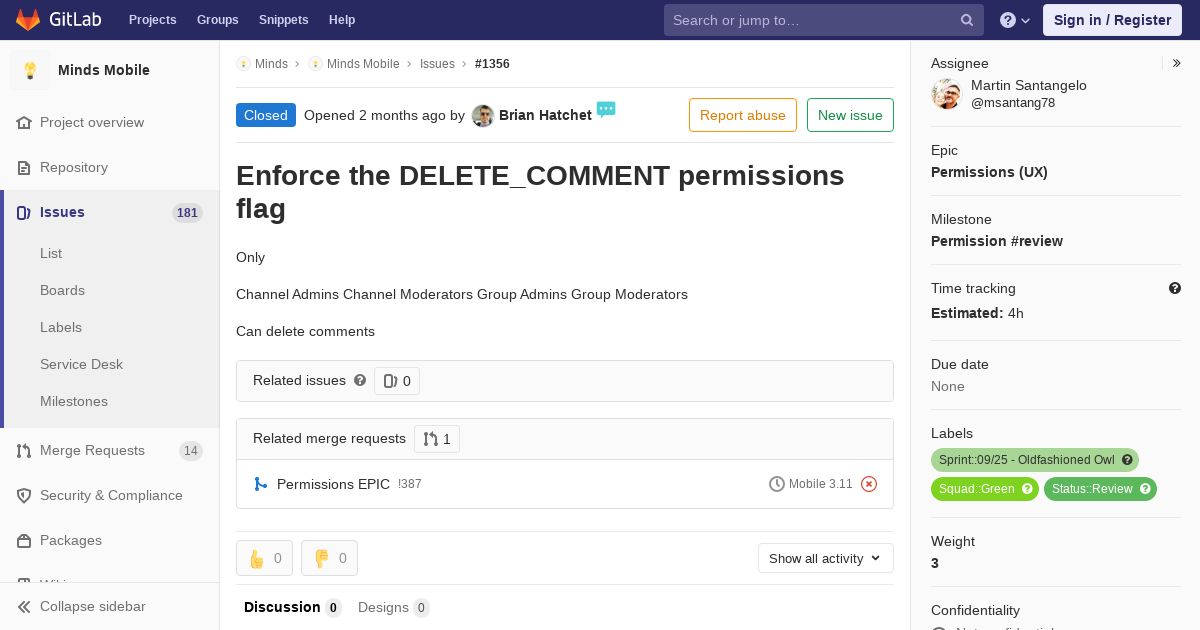The height and width of the screenshot is (630, 1200).
Task: Open the Projects menu
Action: click(x=152, y=20)
